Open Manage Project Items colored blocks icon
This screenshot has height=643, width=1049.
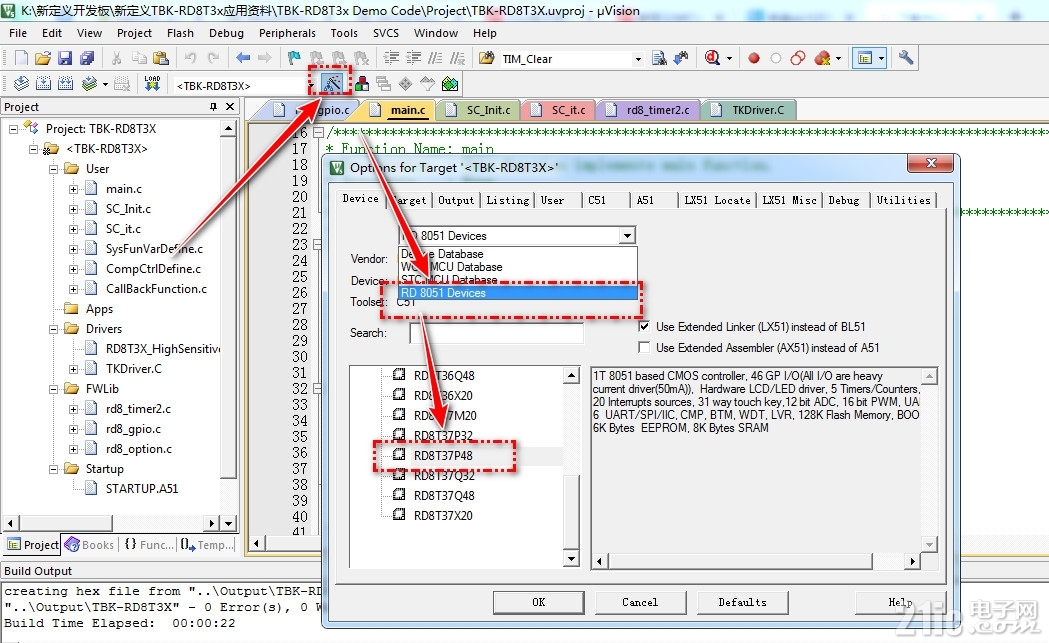click(362, 84)
